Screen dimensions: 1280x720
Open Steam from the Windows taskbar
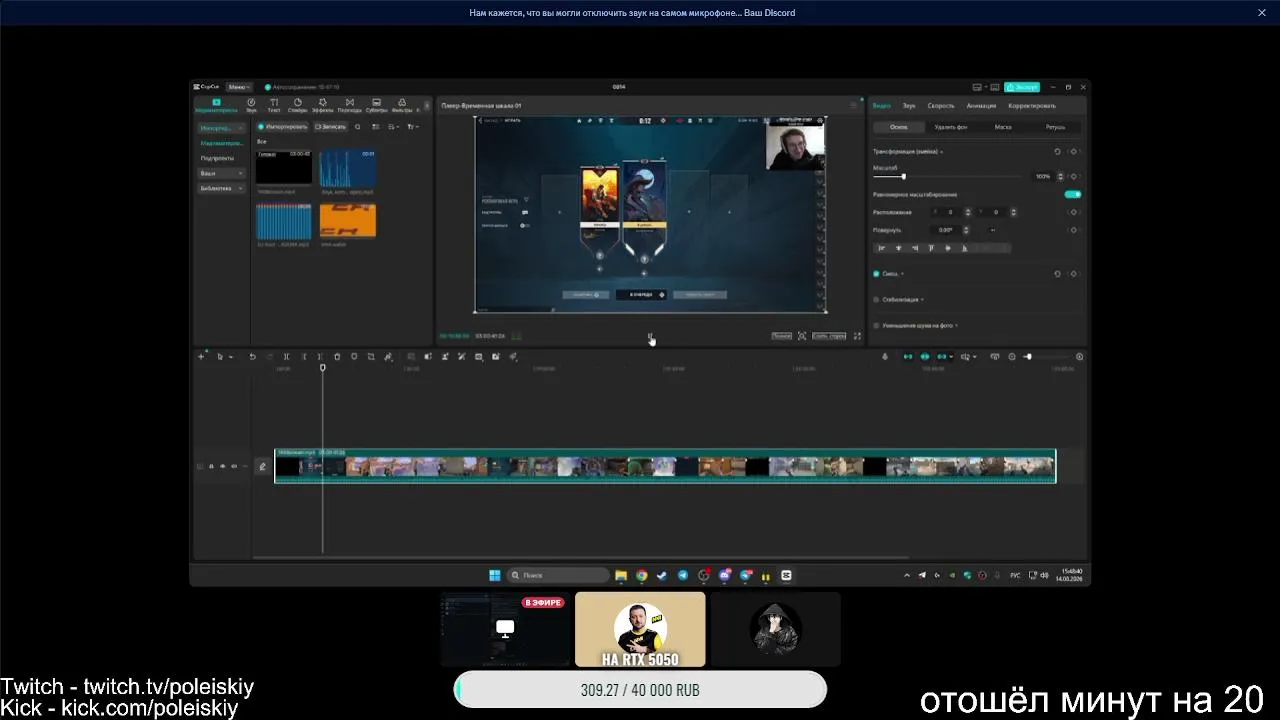(662, 575)
